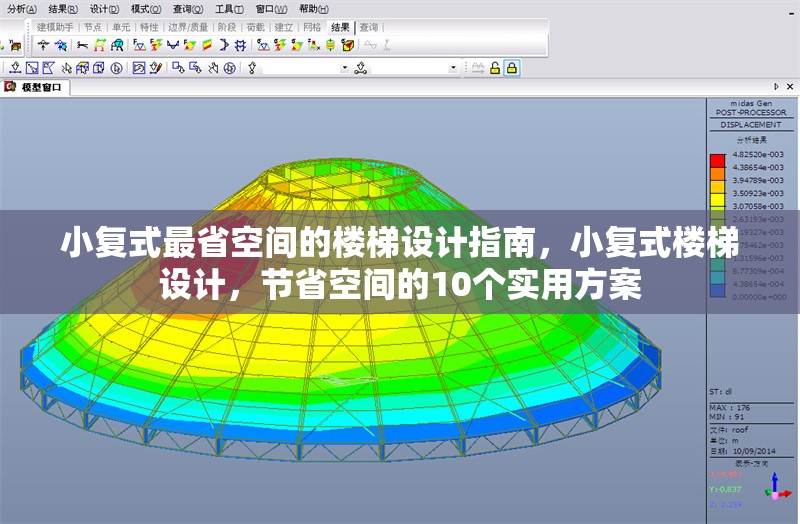Click the F-labelled truss forces triangle icon
This screenshot has height=524, width=800.
[x=139, y=45]
